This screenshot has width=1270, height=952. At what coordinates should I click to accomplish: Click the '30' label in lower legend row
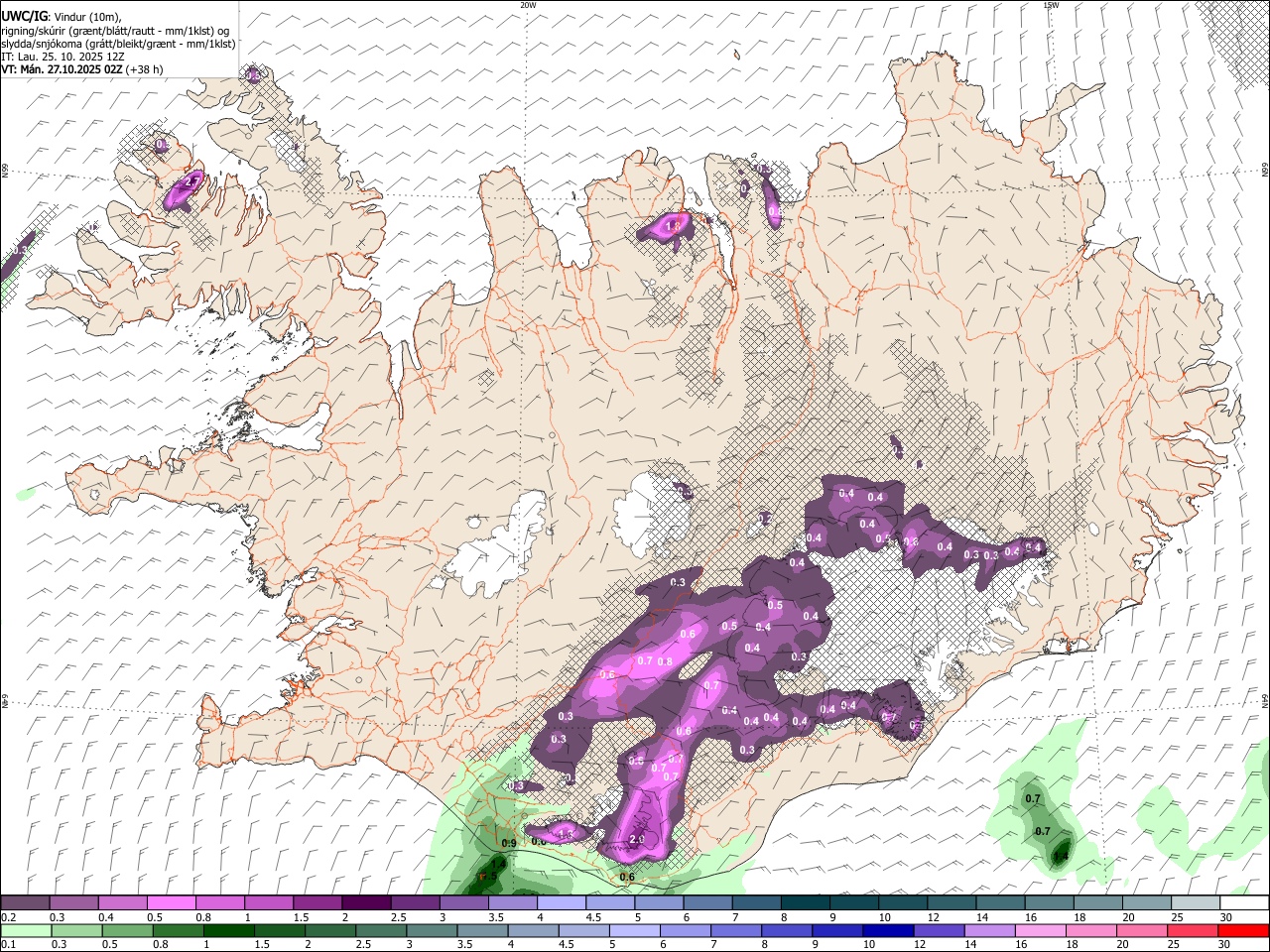tap(1224, 945)
